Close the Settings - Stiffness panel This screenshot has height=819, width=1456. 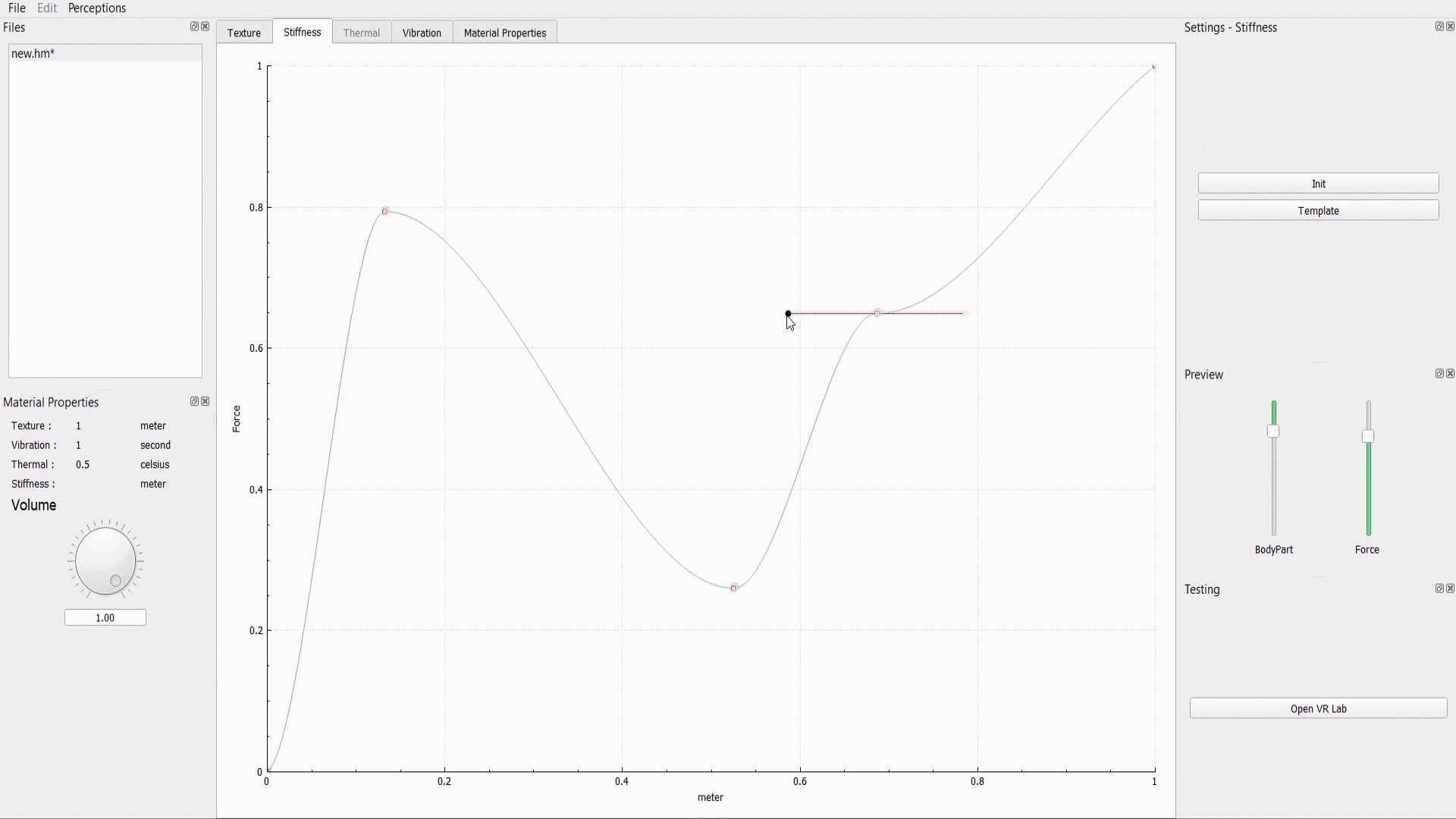click(1451, 27)
